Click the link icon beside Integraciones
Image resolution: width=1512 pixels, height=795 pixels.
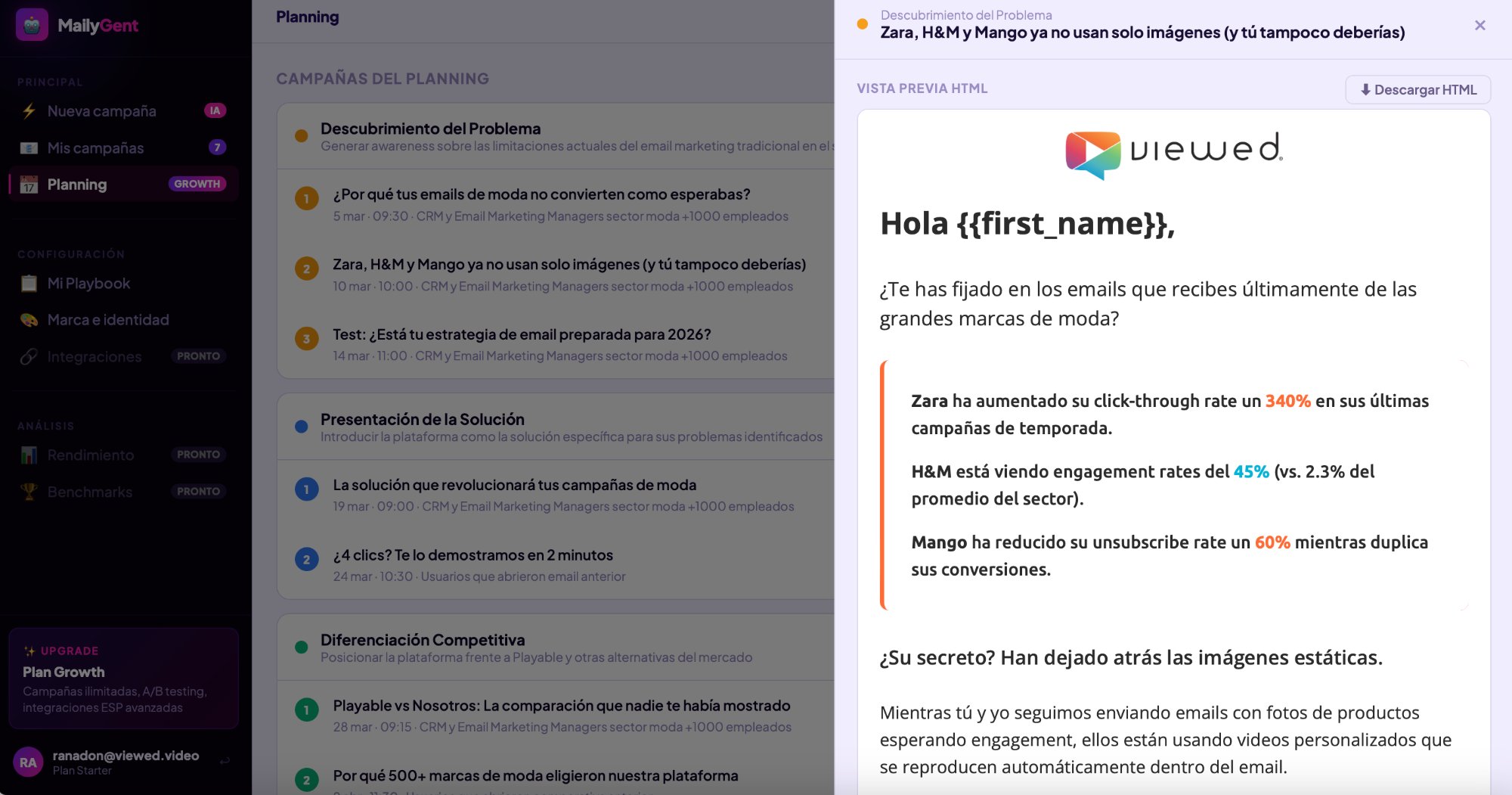click(29, 356)
